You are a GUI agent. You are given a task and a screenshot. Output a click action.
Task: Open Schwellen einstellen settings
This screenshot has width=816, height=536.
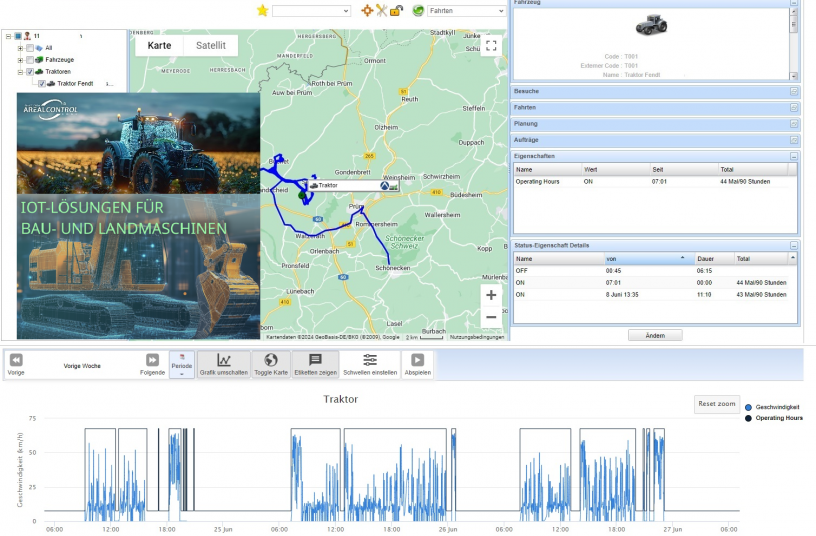370,364
